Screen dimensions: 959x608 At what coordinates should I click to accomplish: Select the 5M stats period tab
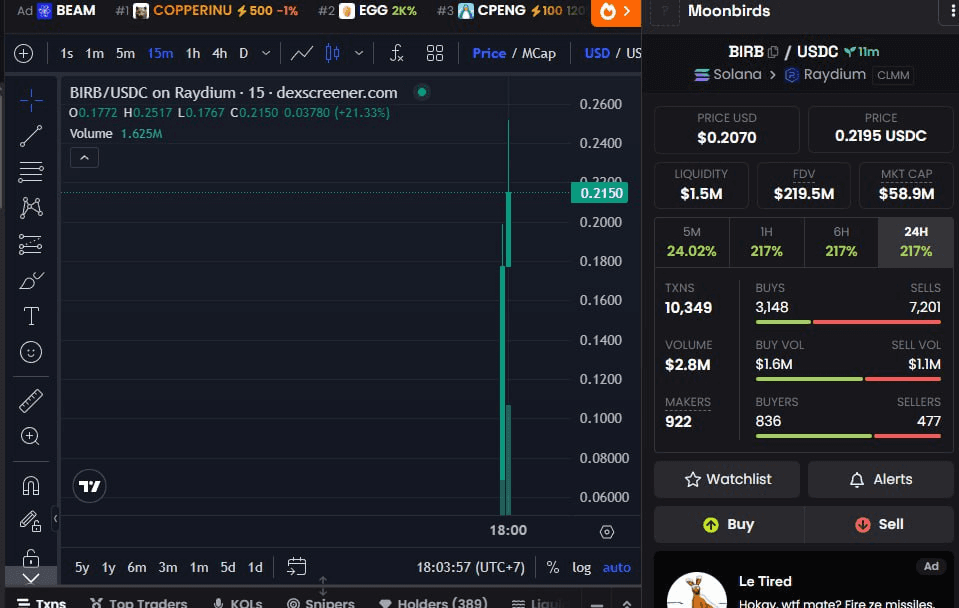coord(692,242)
